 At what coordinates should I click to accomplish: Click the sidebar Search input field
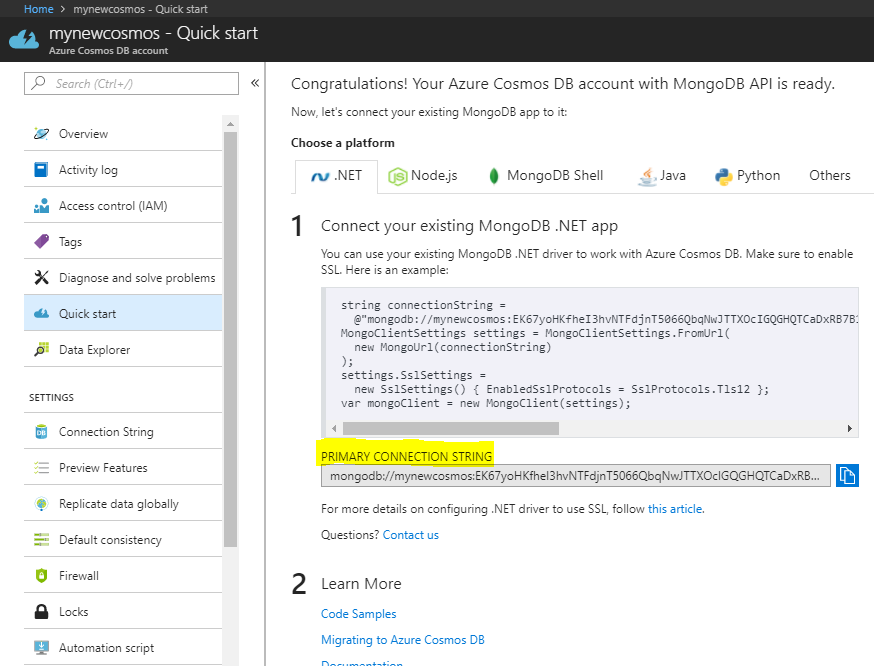pyautogui.click(x=131, y=84)
